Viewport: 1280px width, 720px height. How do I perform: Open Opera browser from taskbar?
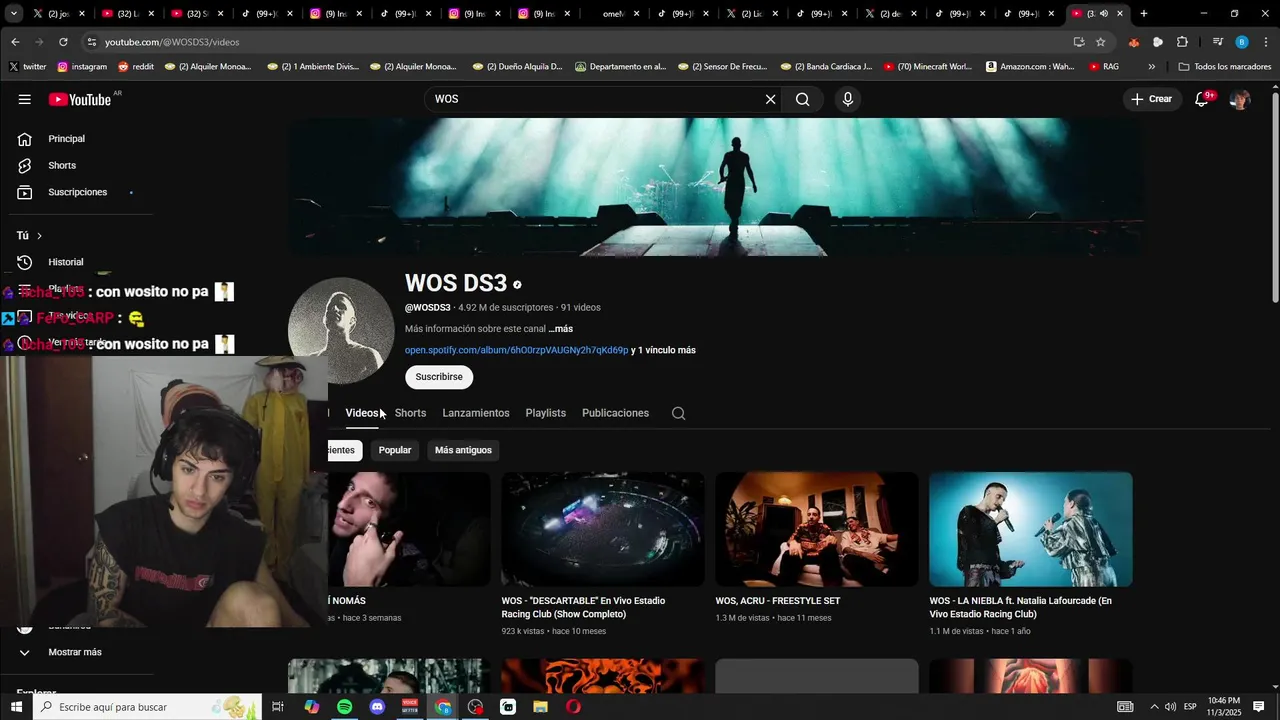pos(573,707)
